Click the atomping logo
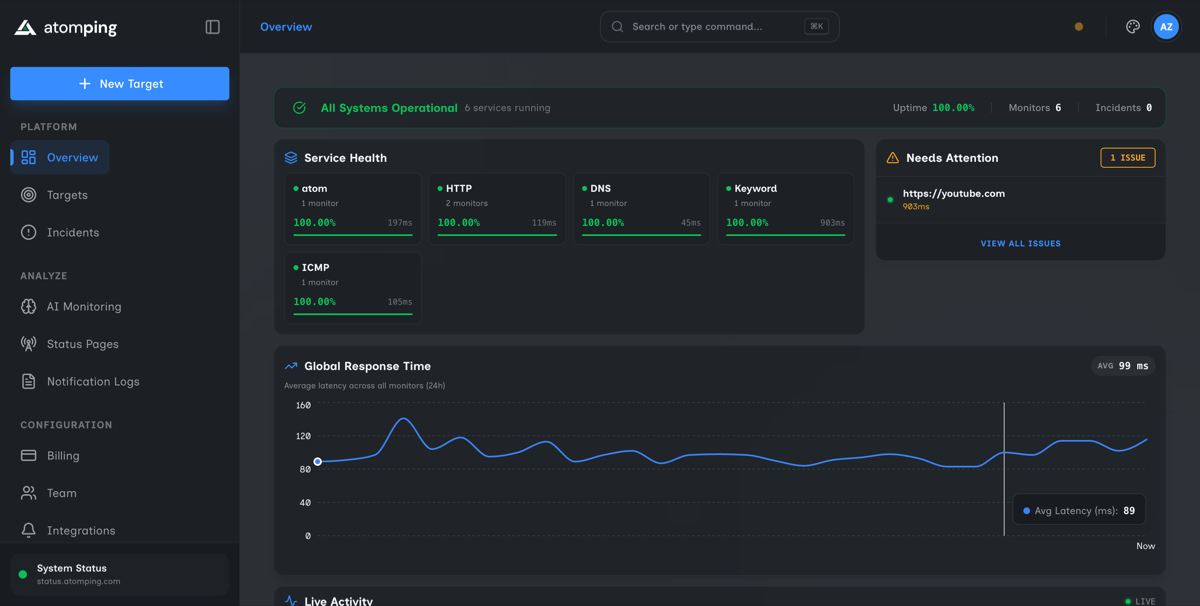 click(65, 26)
